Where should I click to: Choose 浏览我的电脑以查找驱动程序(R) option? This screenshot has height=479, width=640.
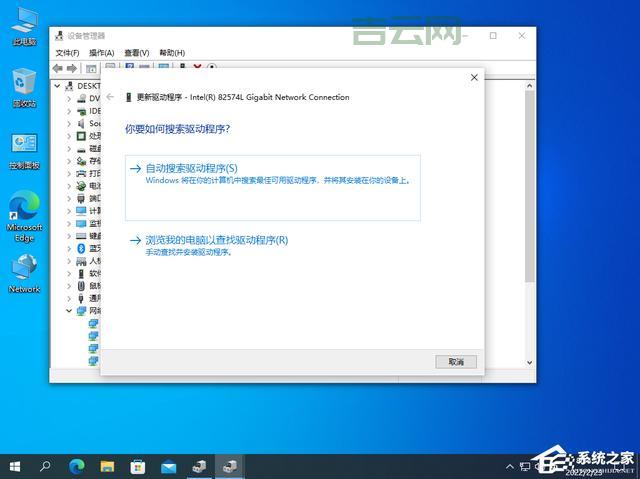pos(216,240)
